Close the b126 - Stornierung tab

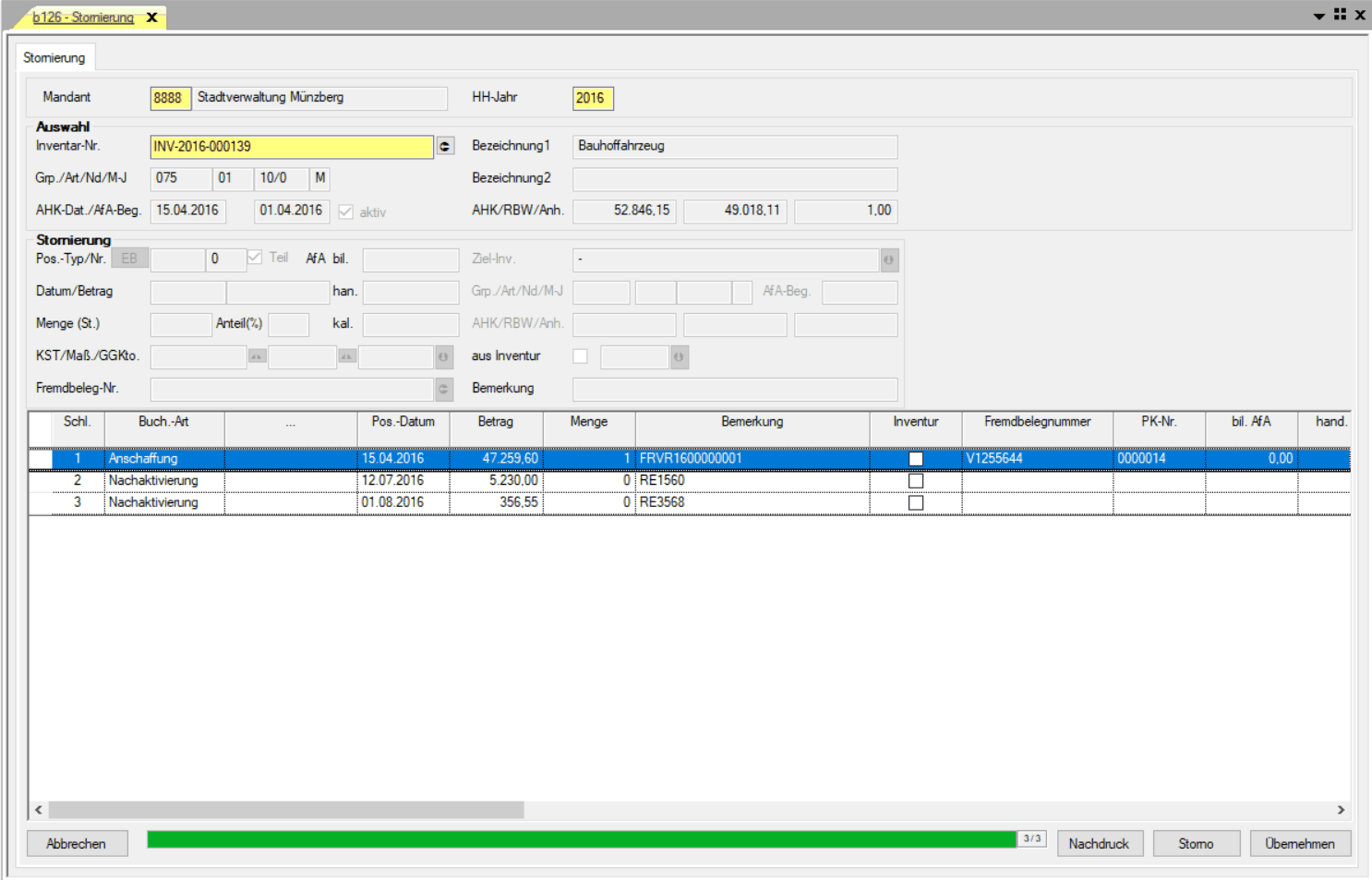152,18
